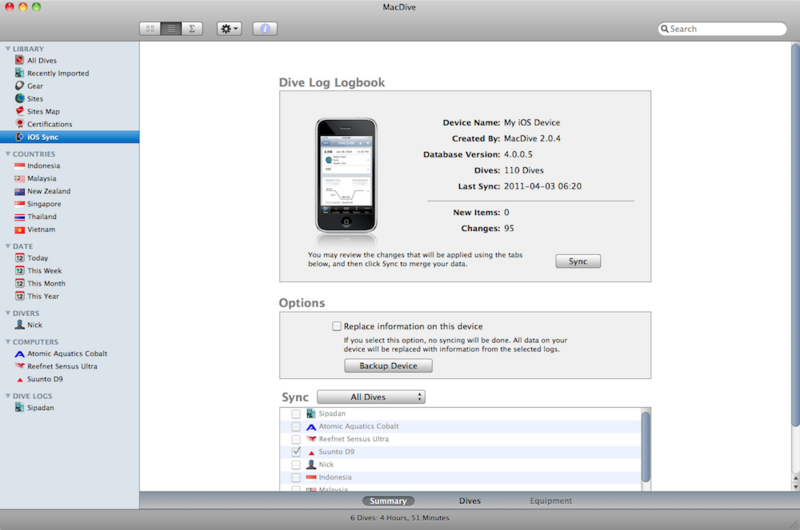This screenshot has width=800, height=530.
Task: Click the iPhone device image
Action: click(x=346, y=175)
